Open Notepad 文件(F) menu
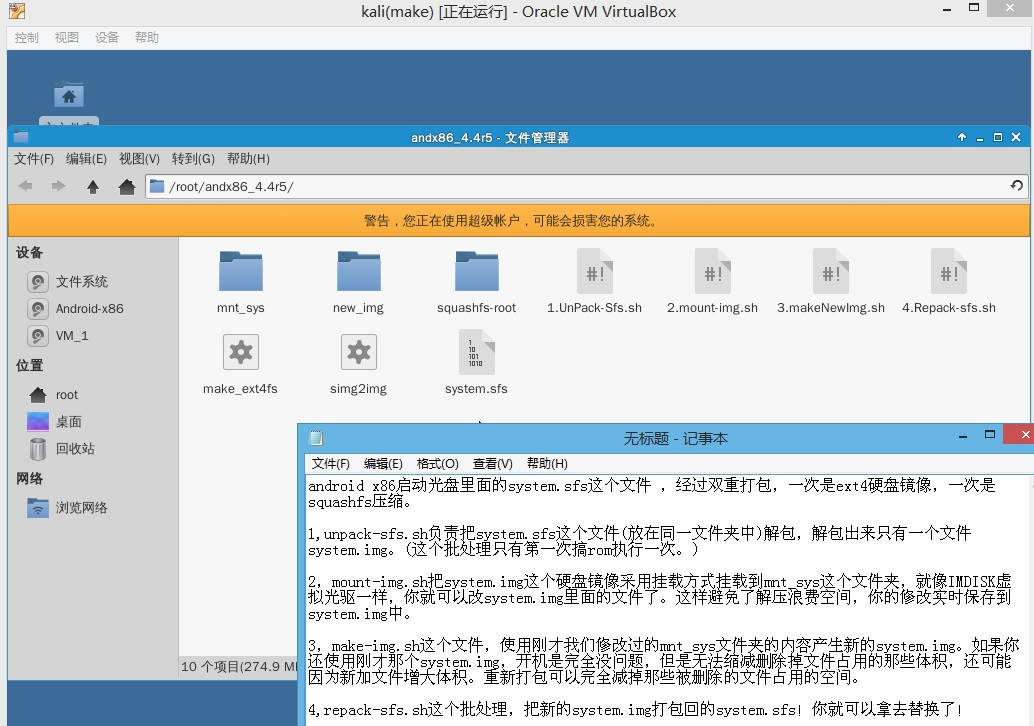Viewport: 1034px width, 726px height. point(330,464)
